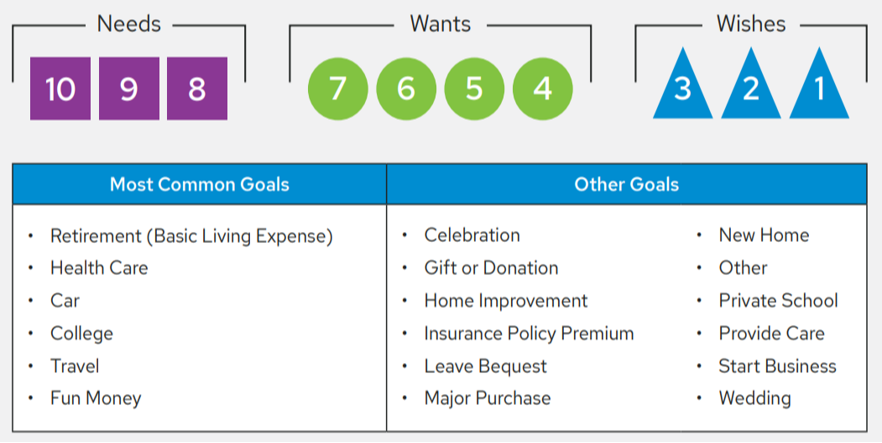Viewport: 882px width, 443px height.
Task: Click the purple square numbered 8
Action: point(197,89)
